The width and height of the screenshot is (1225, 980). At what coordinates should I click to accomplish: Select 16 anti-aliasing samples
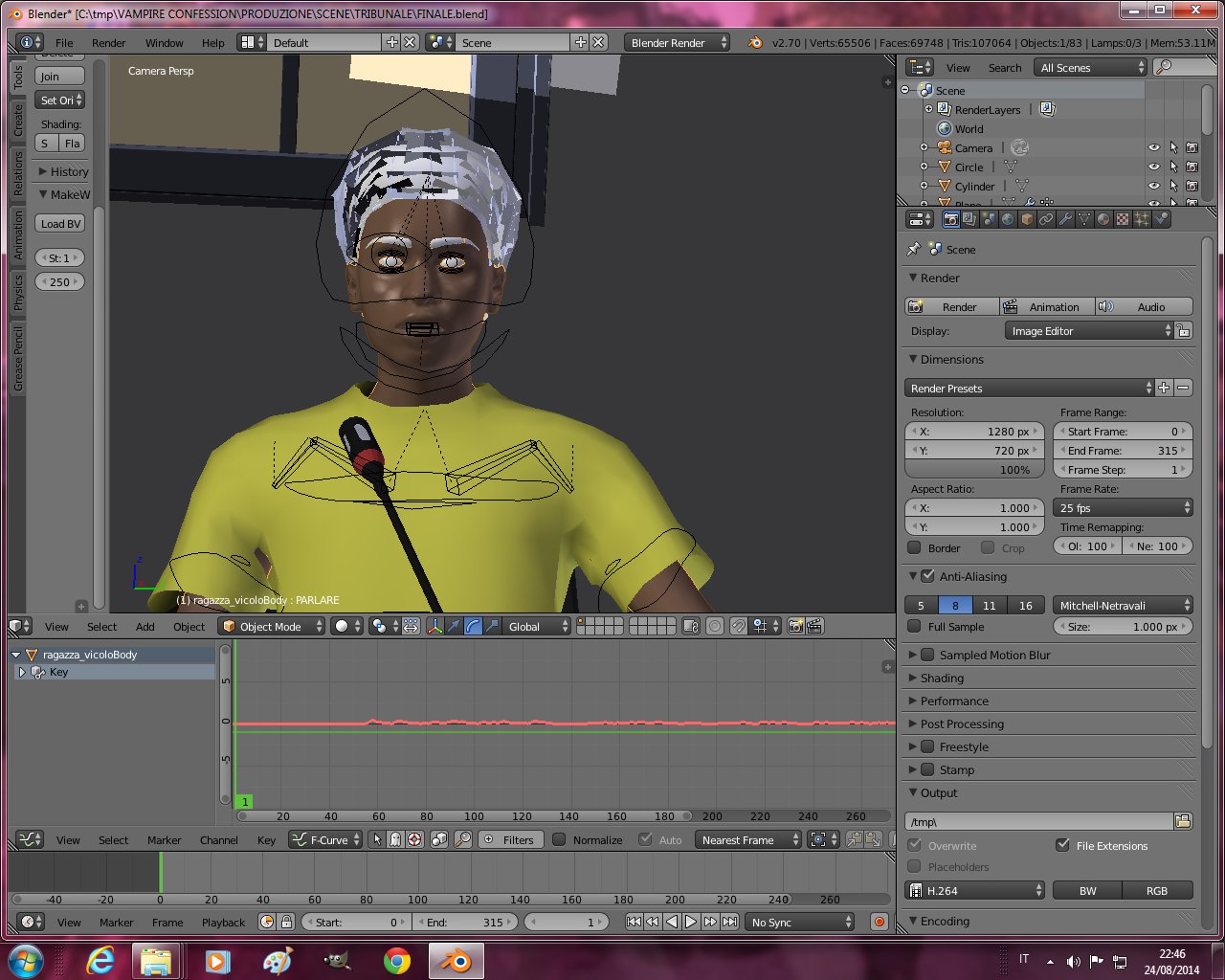point(1025,605)
